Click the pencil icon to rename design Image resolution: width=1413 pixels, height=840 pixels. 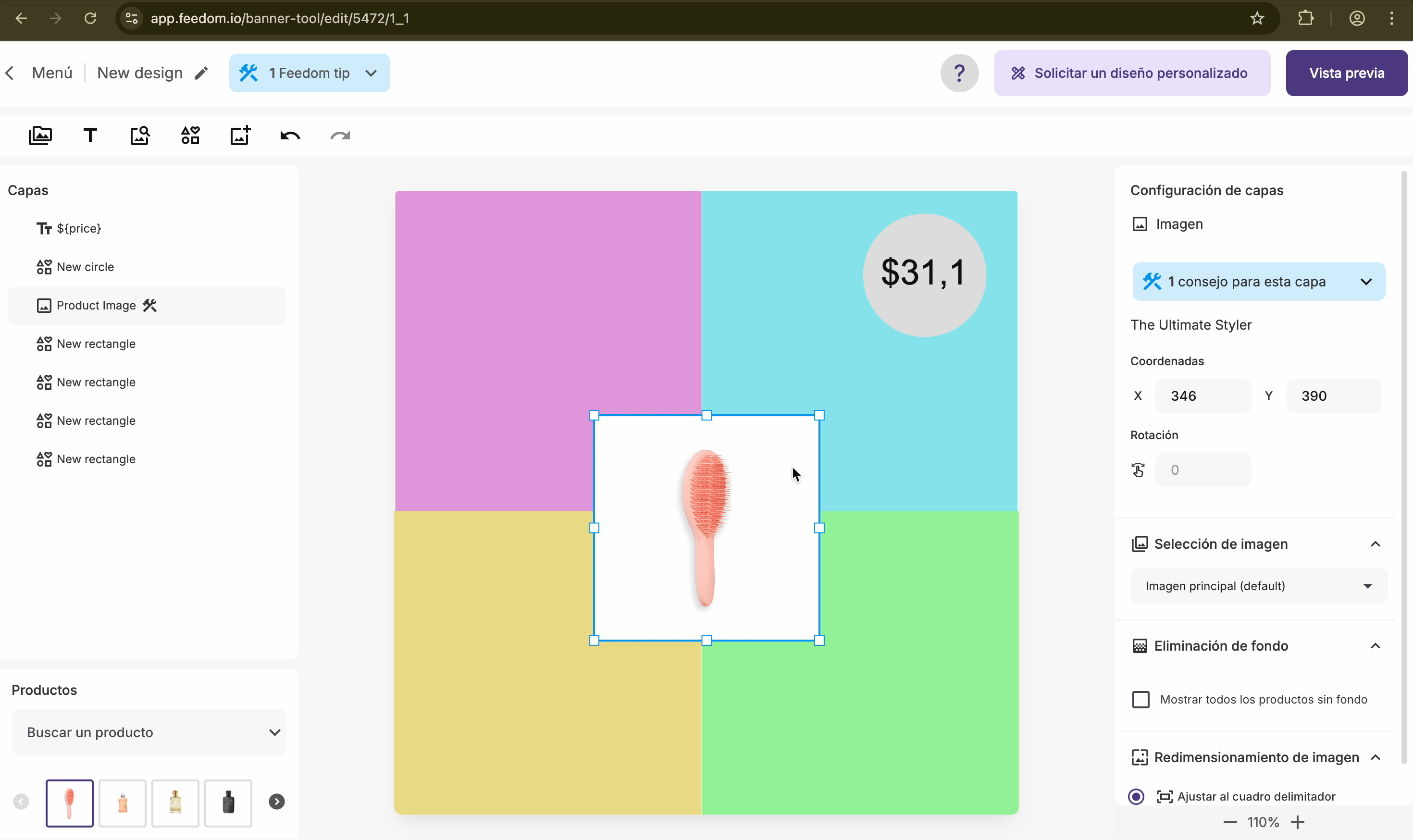(201, 73)
